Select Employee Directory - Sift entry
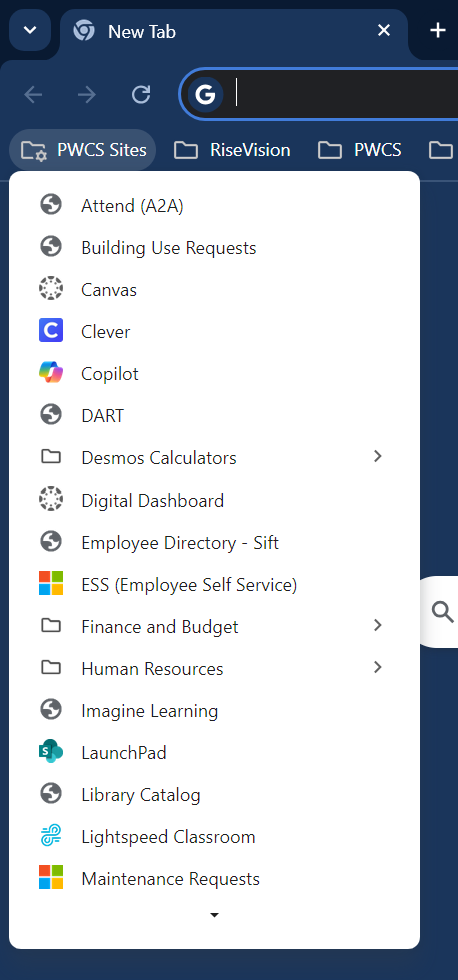 214,542
